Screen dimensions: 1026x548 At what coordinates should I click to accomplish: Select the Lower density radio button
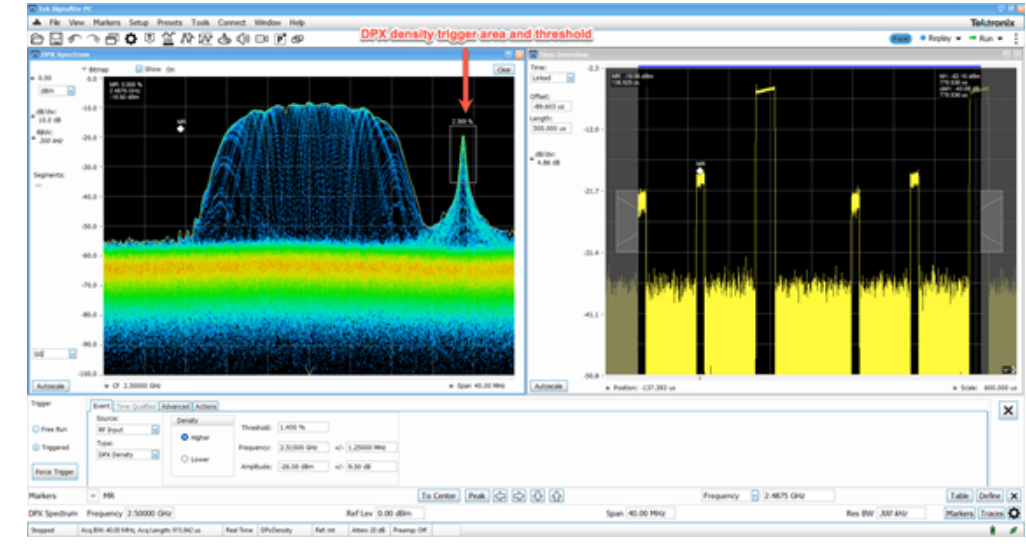[x=185, y=459]
